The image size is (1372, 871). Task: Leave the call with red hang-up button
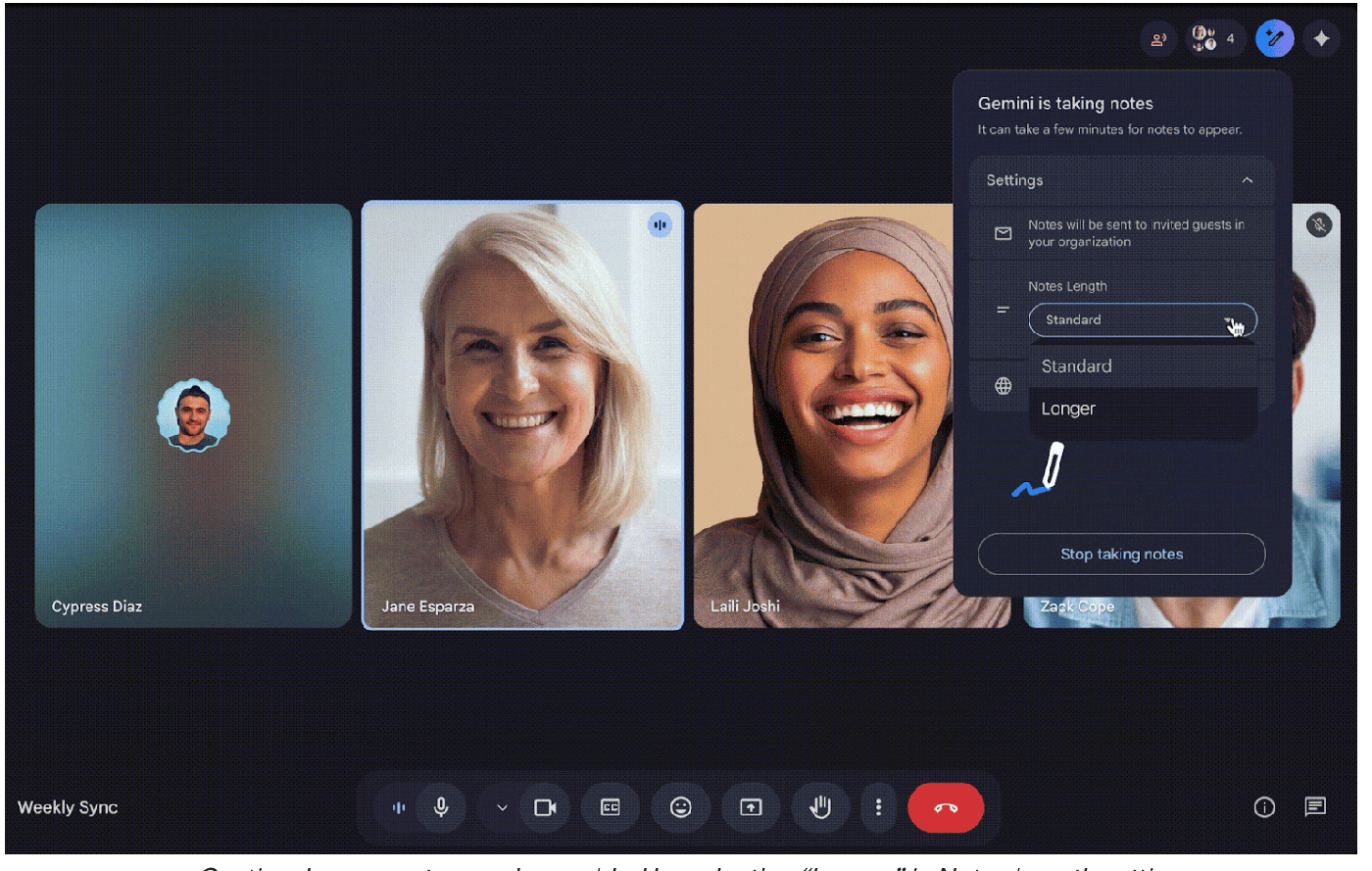coord(946,807)
